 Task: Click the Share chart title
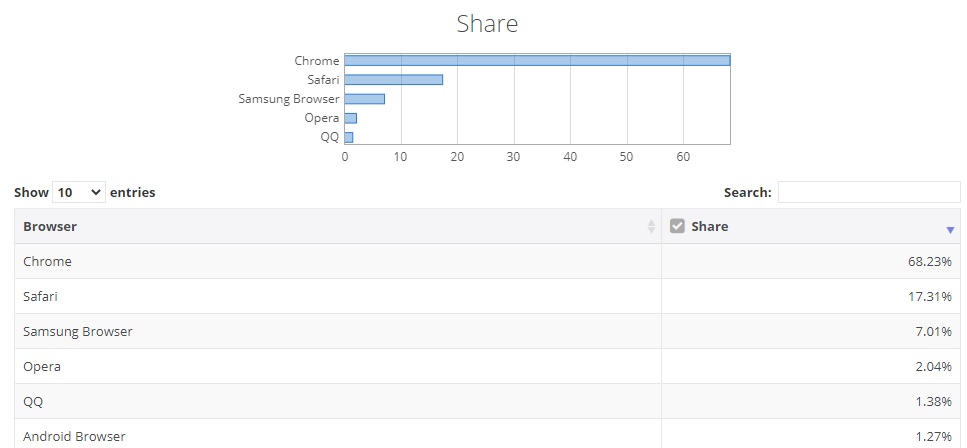pyautogui.click(x=487, y=24)
